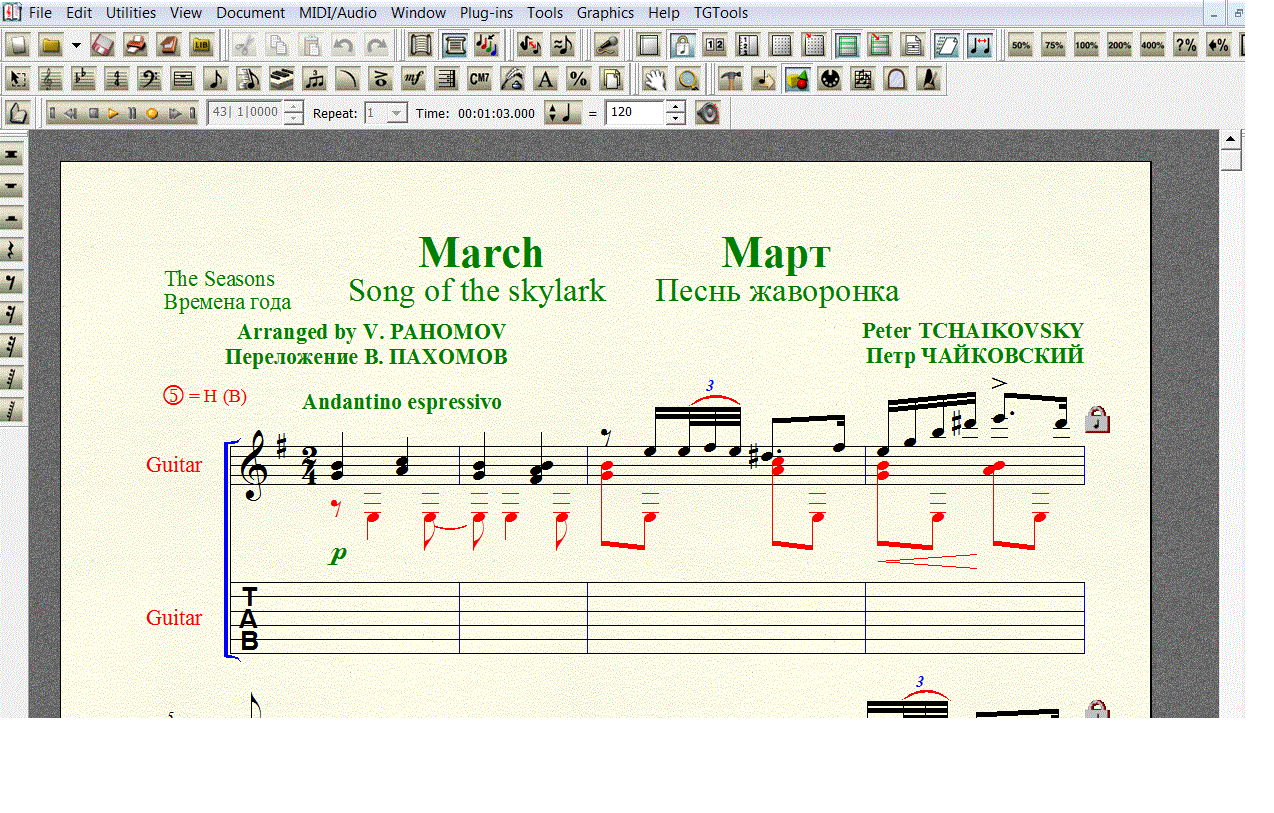Select the Time Signature tool

pos(117,79)
